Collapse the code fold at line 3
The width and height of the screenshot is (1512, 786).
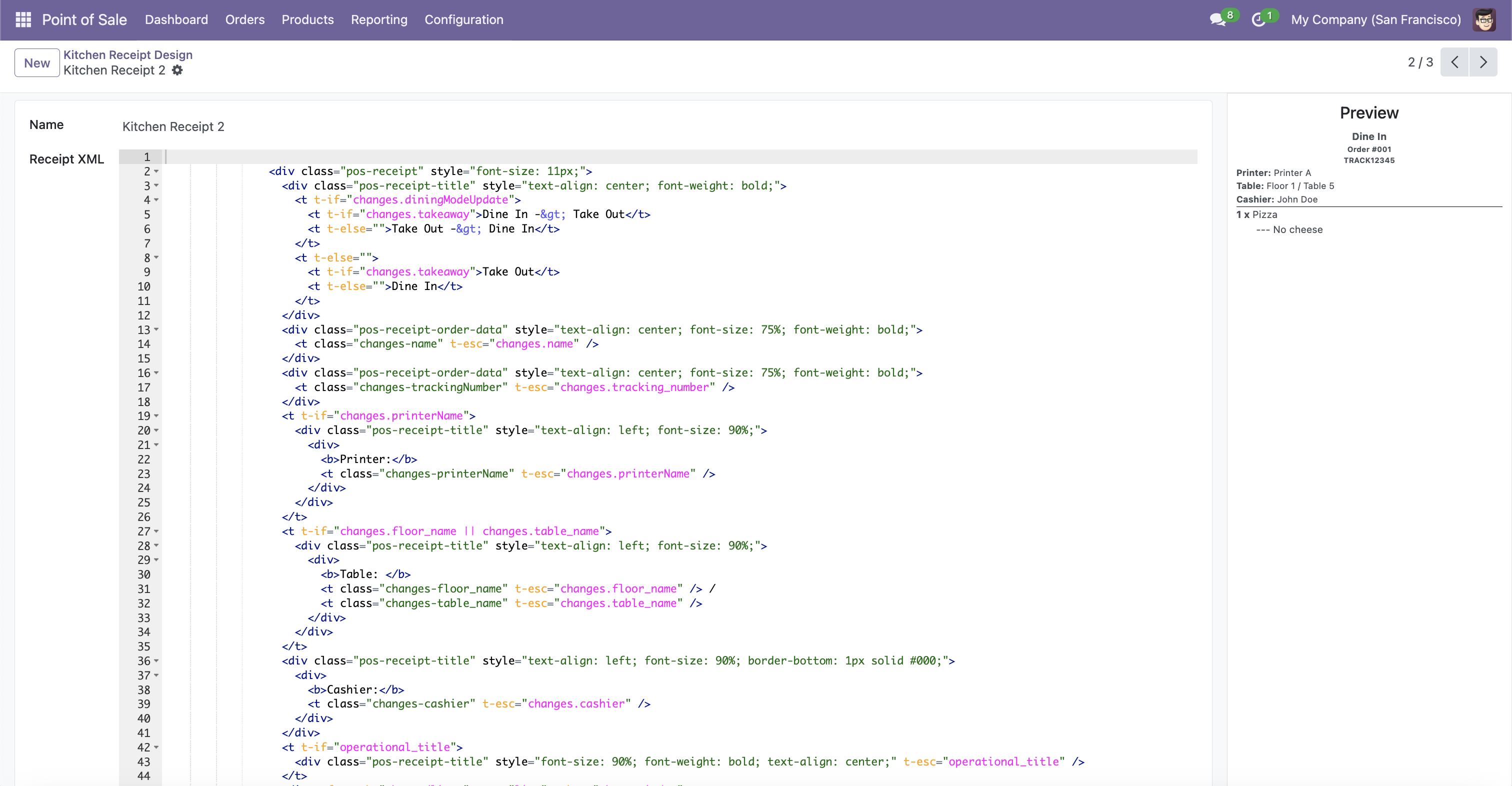coord(156,185)
